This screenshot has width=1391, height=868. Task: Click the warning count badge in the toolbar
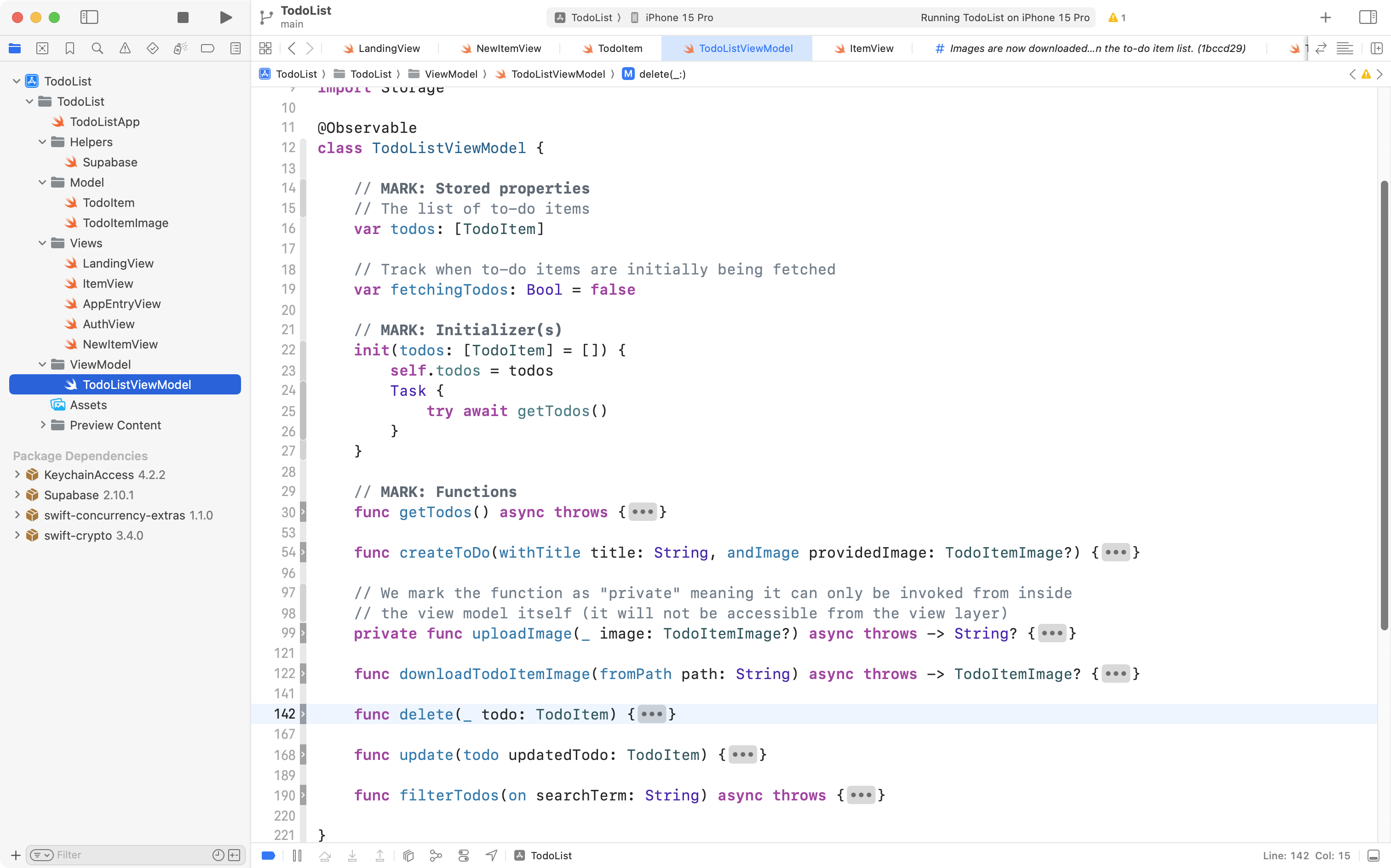point(1116,17)
